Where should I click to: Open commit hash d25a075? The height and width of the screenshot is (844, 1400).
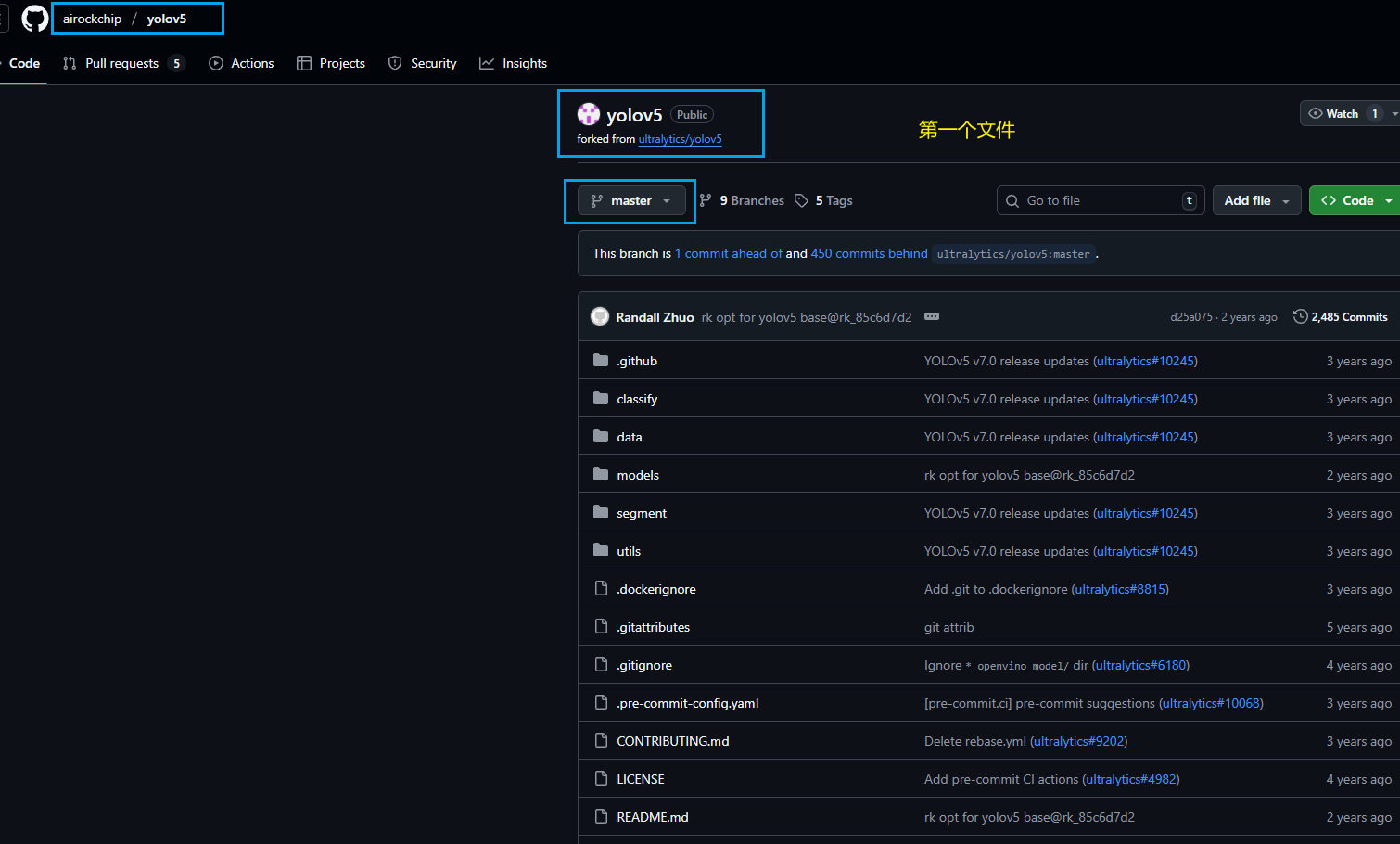click(x=1190, y=317)
